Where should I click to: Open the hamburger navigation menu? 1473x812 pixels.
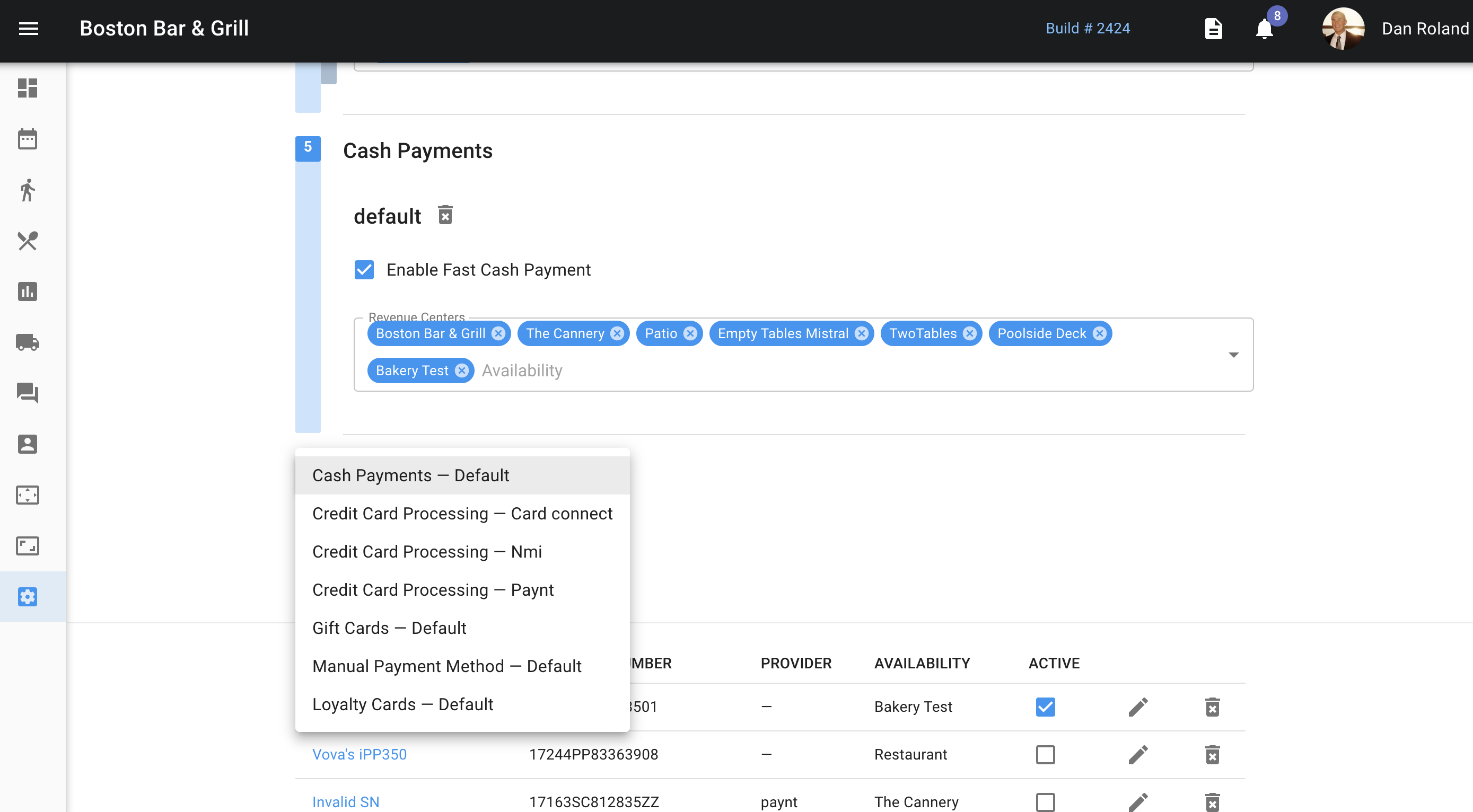coord(28,28)
